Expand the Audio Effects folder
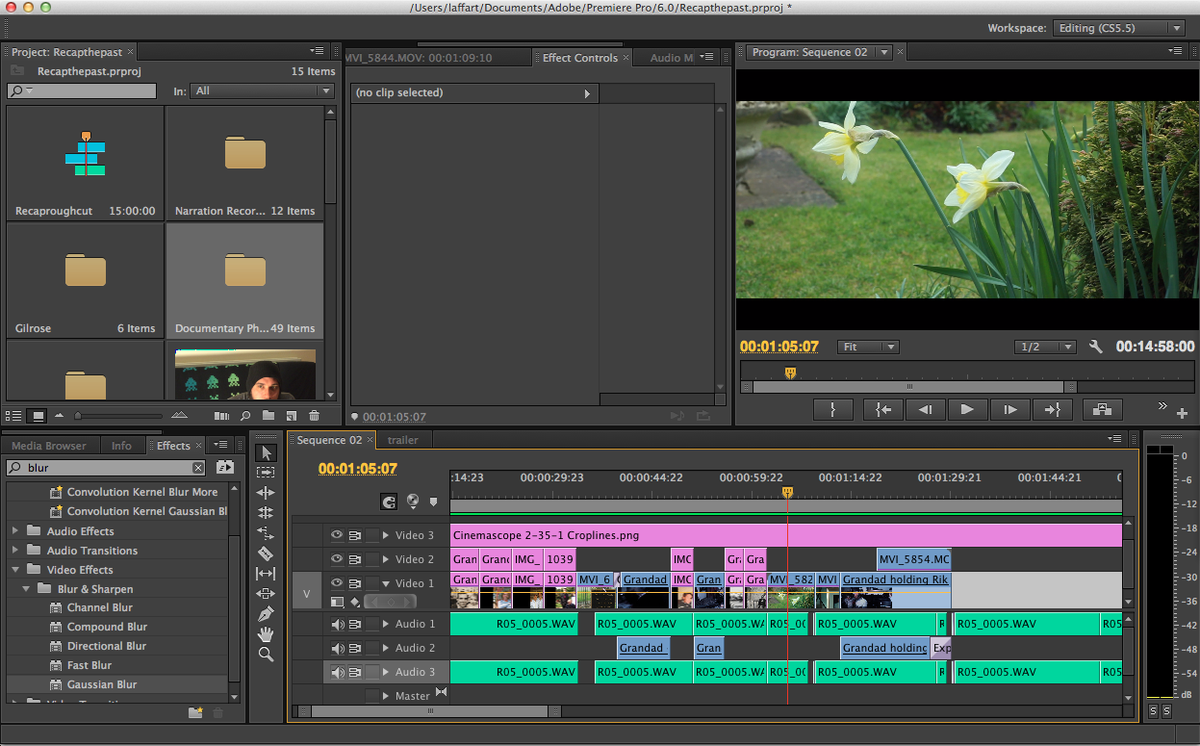This screenshot has width=1200, height=746. coord(15,531)
